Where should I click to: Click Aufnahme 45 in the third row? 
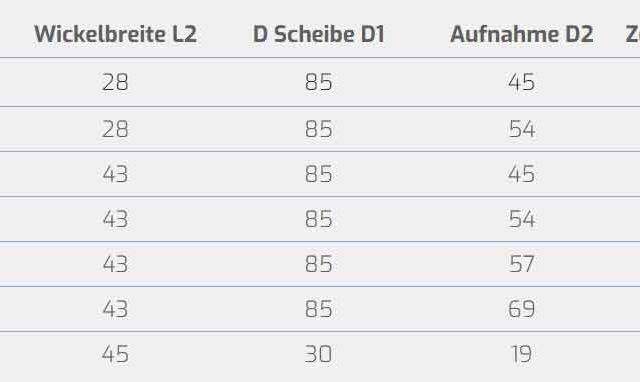[x=522, y=174]
